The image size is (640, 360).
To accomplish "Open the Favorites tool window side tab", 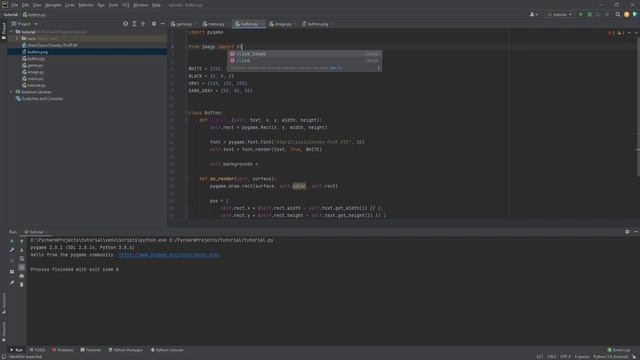I will (x=4, y=331).
